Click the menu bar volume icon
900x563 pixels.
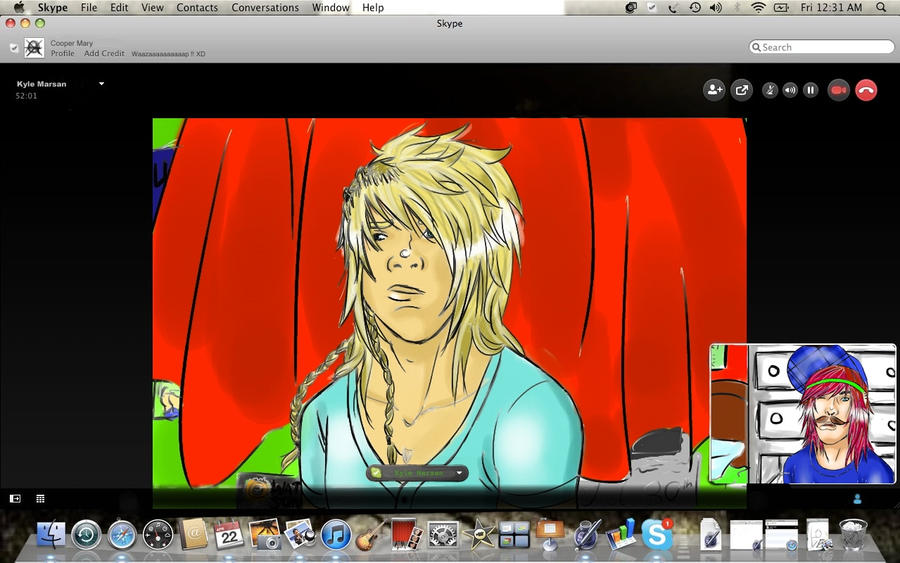[716, 7]
